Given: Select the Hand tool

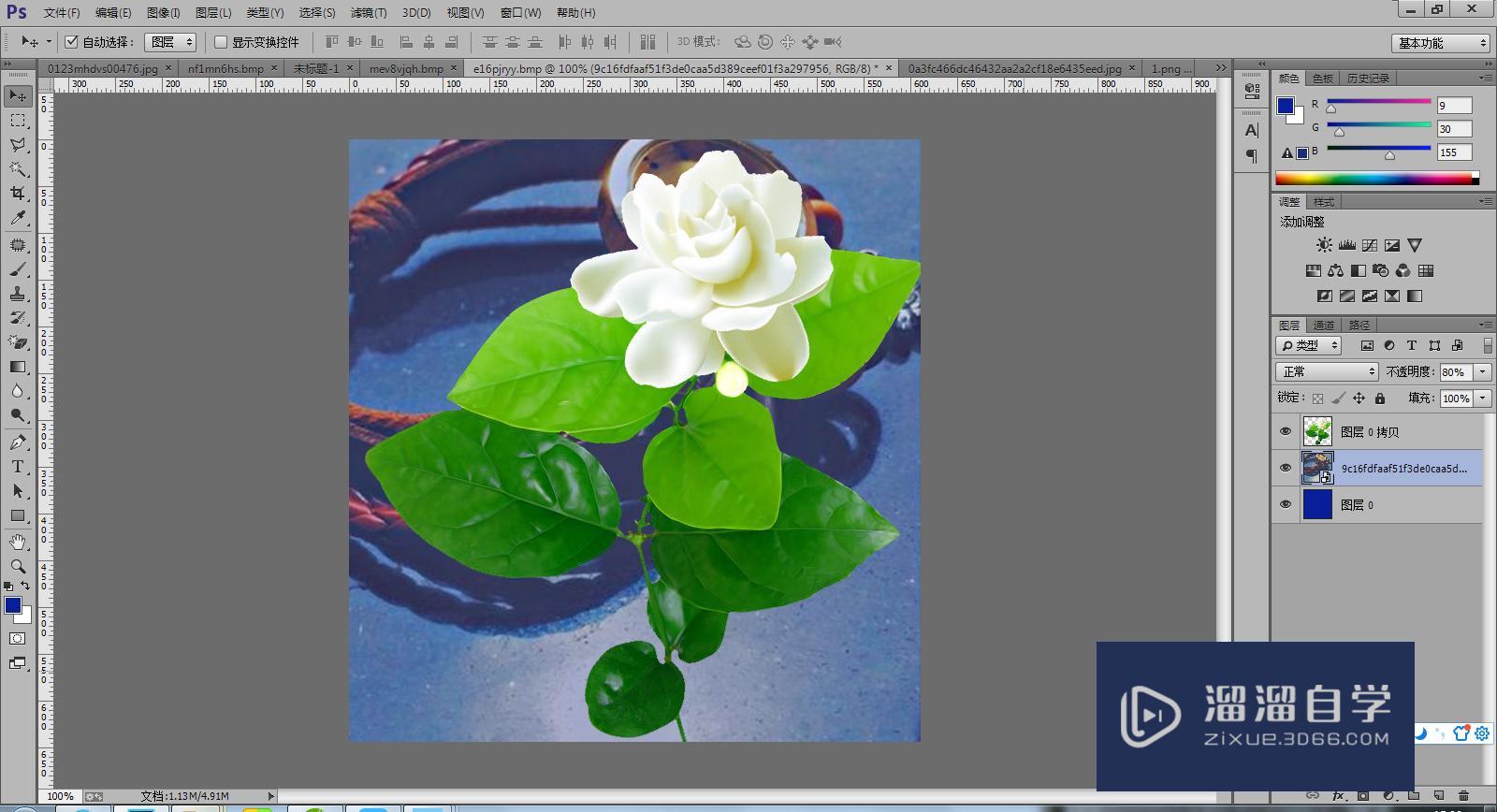Looking at the screenshot, I should pos(18,543).
